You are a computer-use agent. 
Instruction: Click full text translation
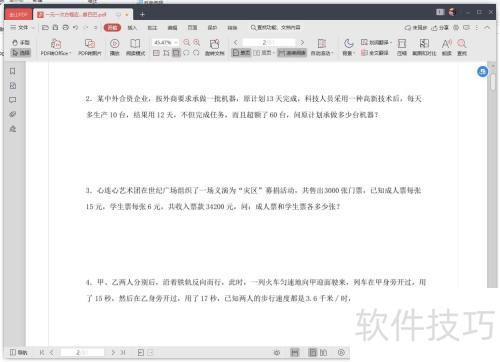pos(375,53)
